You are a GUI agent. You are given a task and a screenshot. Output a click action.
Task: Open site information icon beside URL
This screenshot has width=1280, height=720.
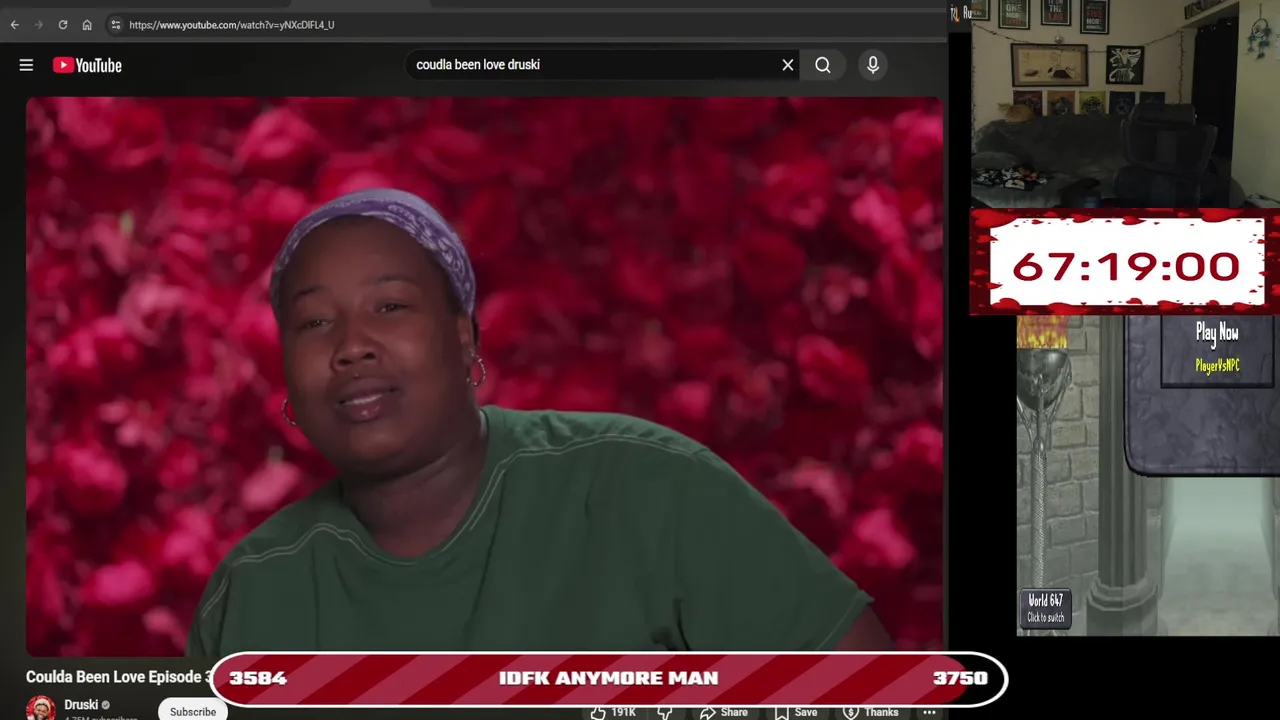coord(115,25)
